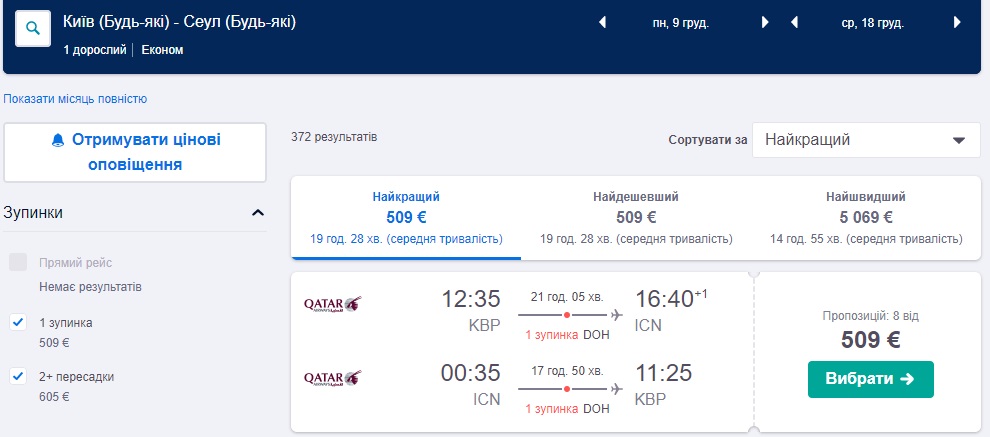Screen dimensions: 990x437
Task: Click the Київ - Сеул route search field
Action: point(180,22)
